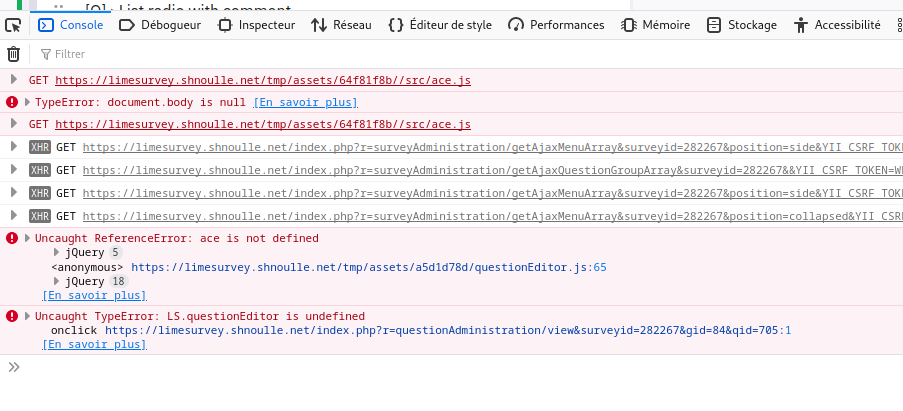The image size is (903, 411).
Task: Clear console with trash icon
Action: [14, 54]
